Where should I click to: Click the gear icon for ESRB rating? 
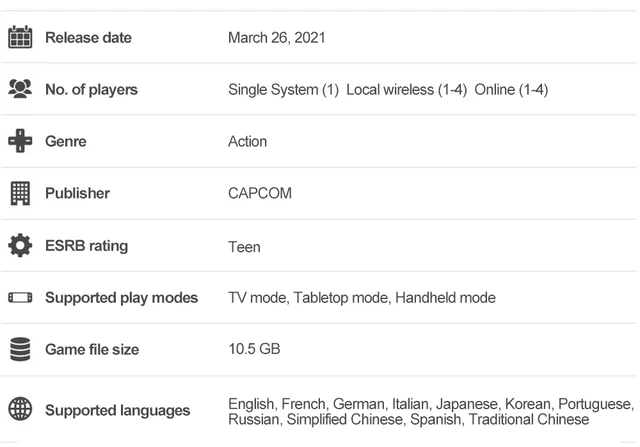pyautogui.click(x=20, y=245)
